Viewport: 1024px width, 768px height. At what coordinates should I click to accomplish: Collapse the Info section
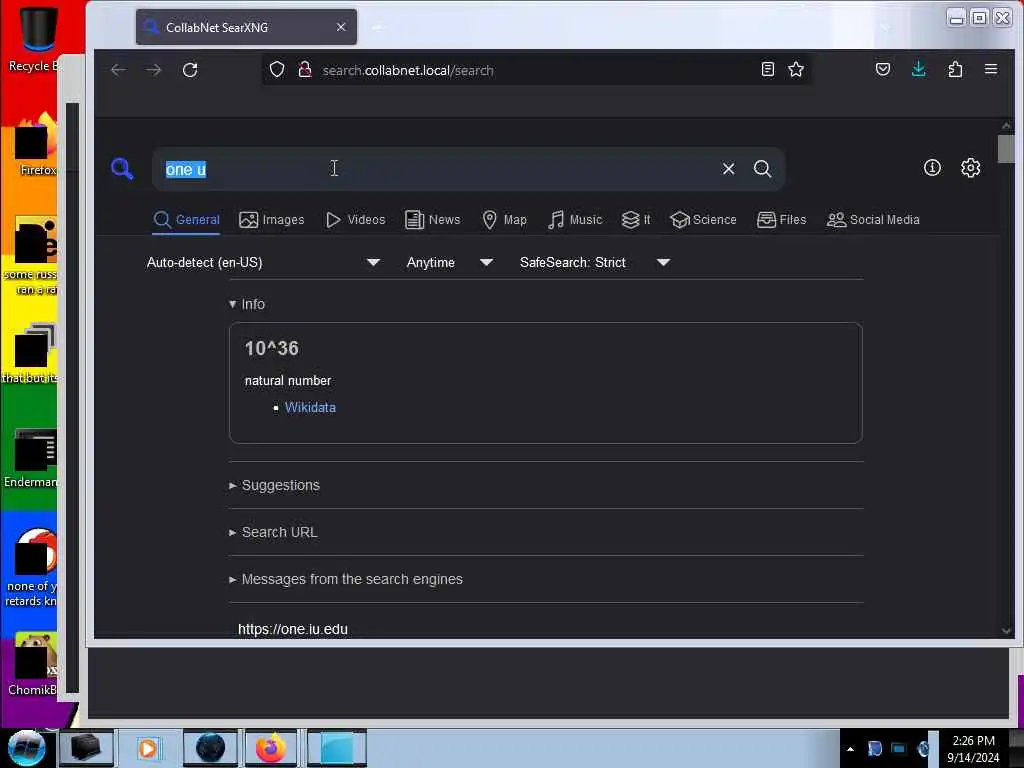247,304
